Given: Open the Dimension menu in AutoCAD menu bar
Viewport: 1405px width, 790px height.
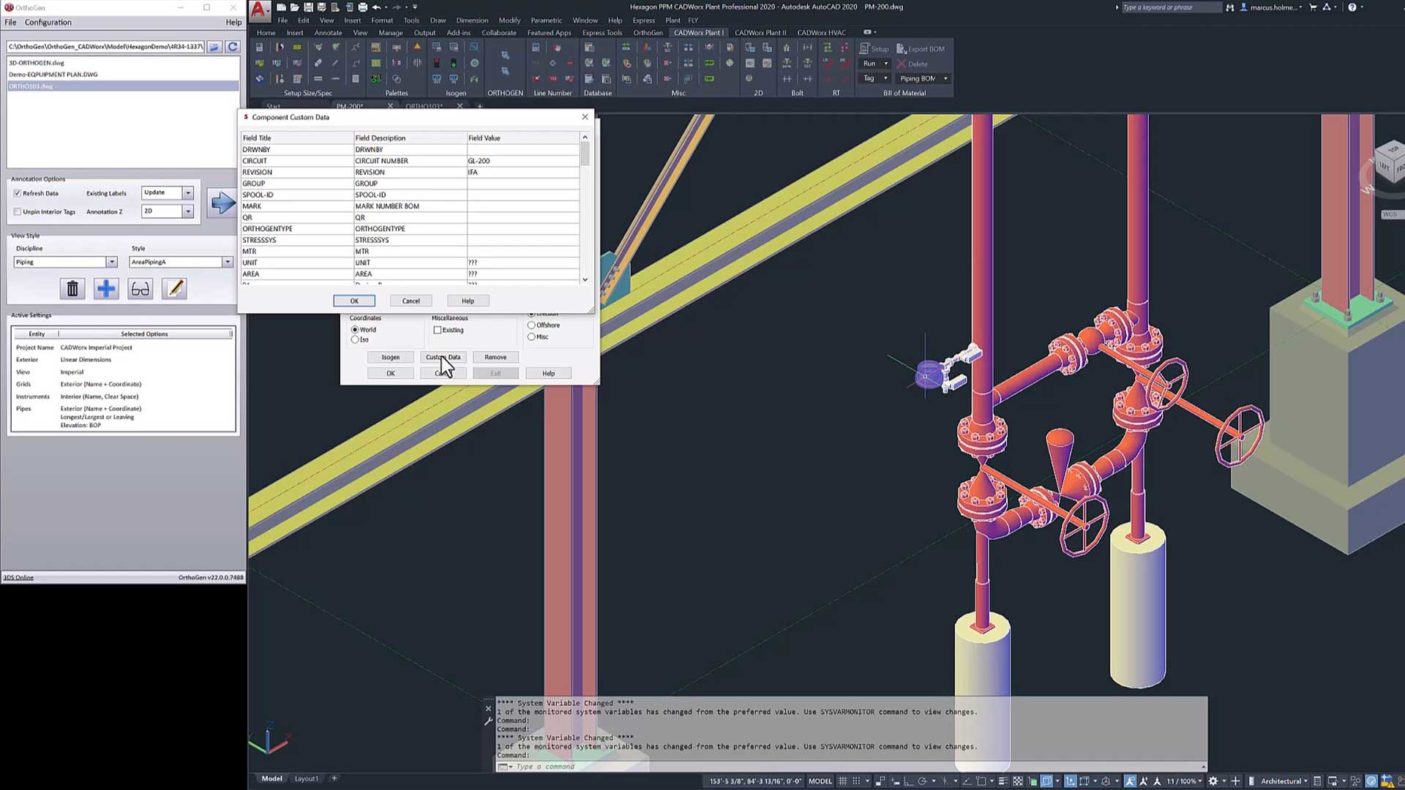Looking at the screenshot, I should pyautogui.click(x=472, y=20).
